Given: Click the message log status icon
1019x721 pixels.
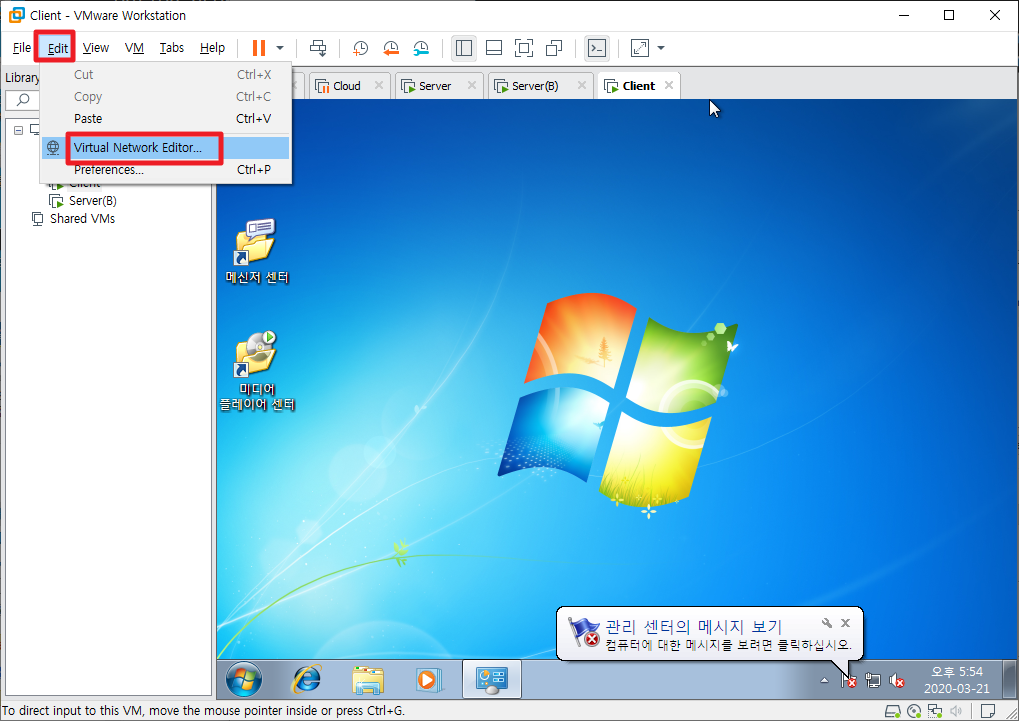Looking at the screenshot, I should tap(988, 711).
